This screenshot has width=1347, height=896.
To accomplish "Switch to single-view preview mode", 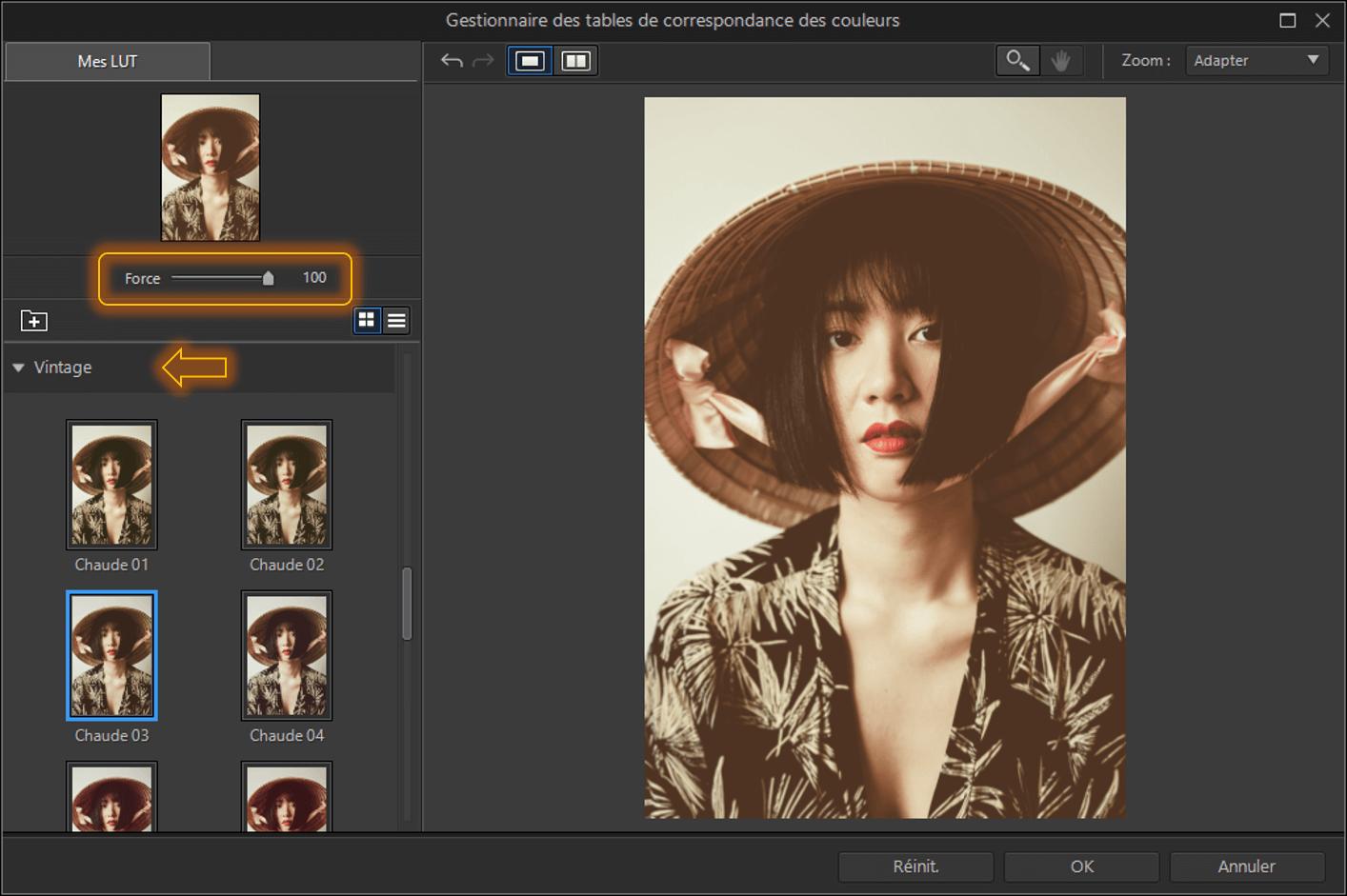I will 530,61.
